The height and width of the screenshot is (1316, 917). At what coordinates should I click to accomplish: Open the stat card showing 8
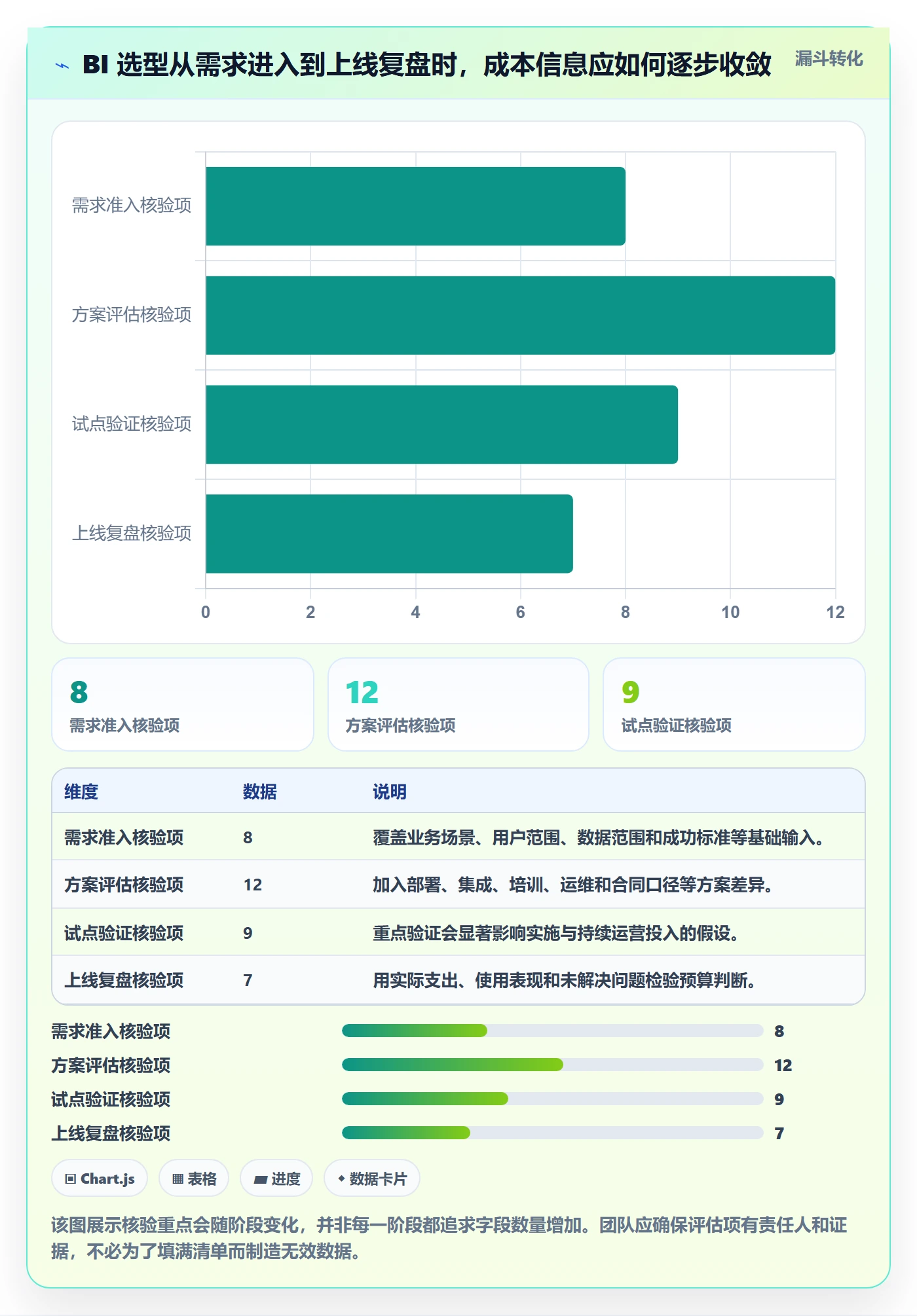pos(183,704)
